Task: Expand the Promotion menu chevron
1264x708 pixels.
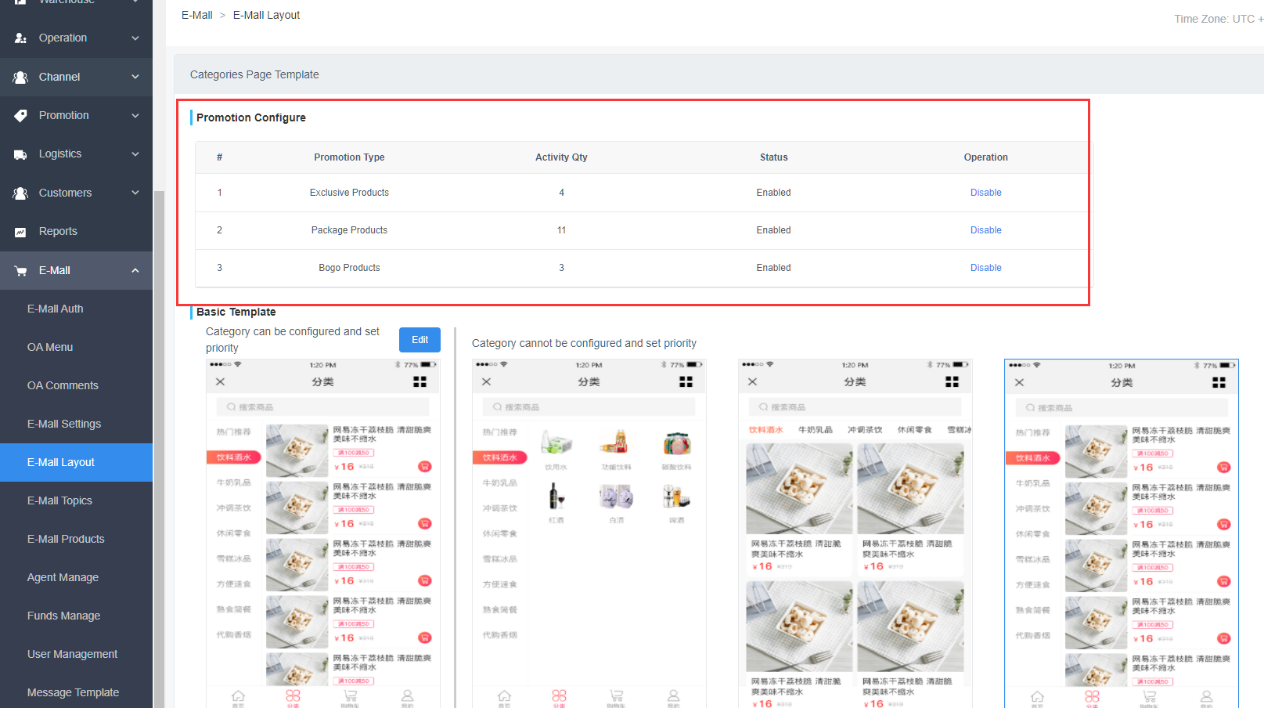Action: coord(135,116)
